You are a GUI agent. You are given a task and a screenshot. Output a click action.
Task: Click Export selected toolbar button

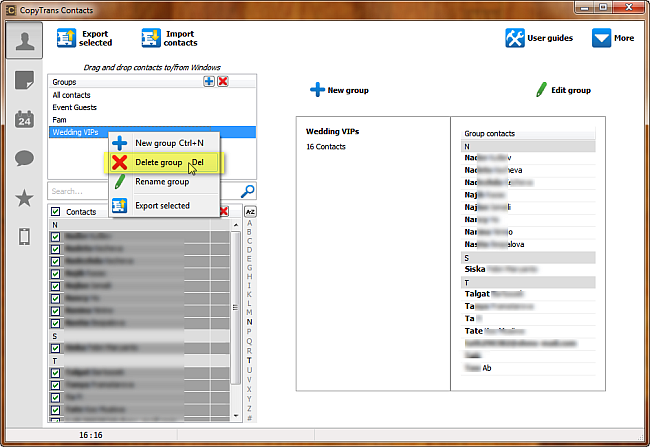(85, 38)
